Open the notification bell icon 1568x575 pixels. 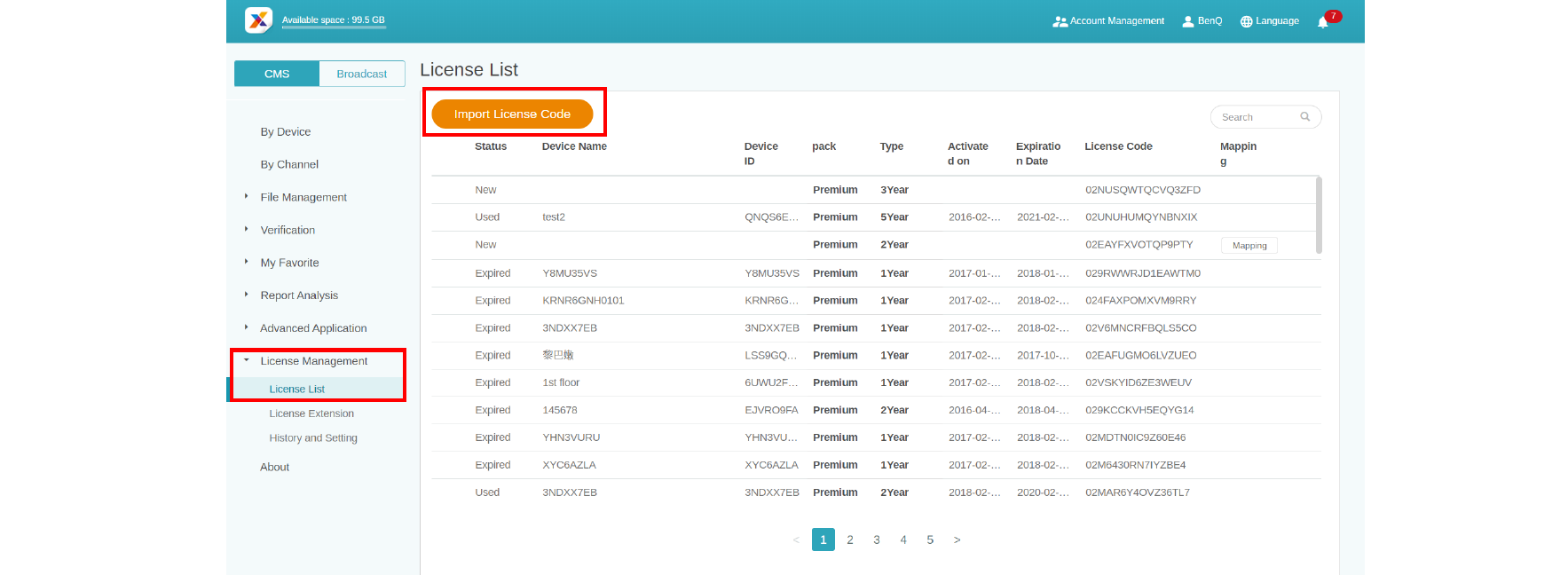(1322, 21)
